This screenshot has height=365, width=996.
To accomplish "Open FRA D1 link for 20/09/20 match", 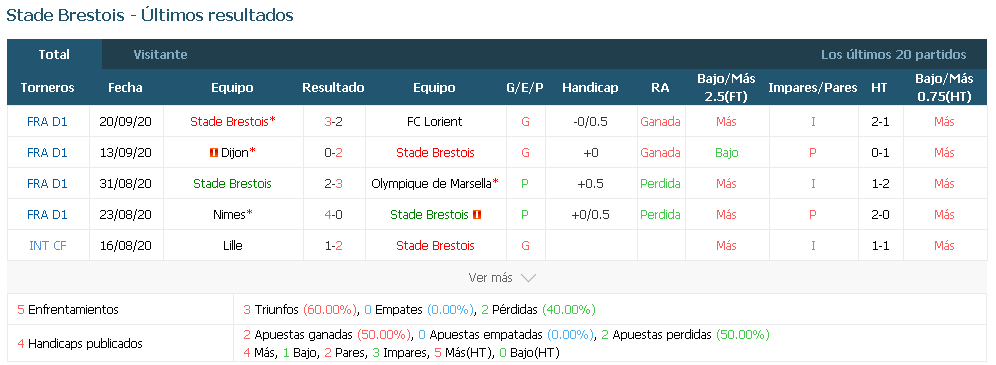I will pyautogui.click(x=48, y=121).
